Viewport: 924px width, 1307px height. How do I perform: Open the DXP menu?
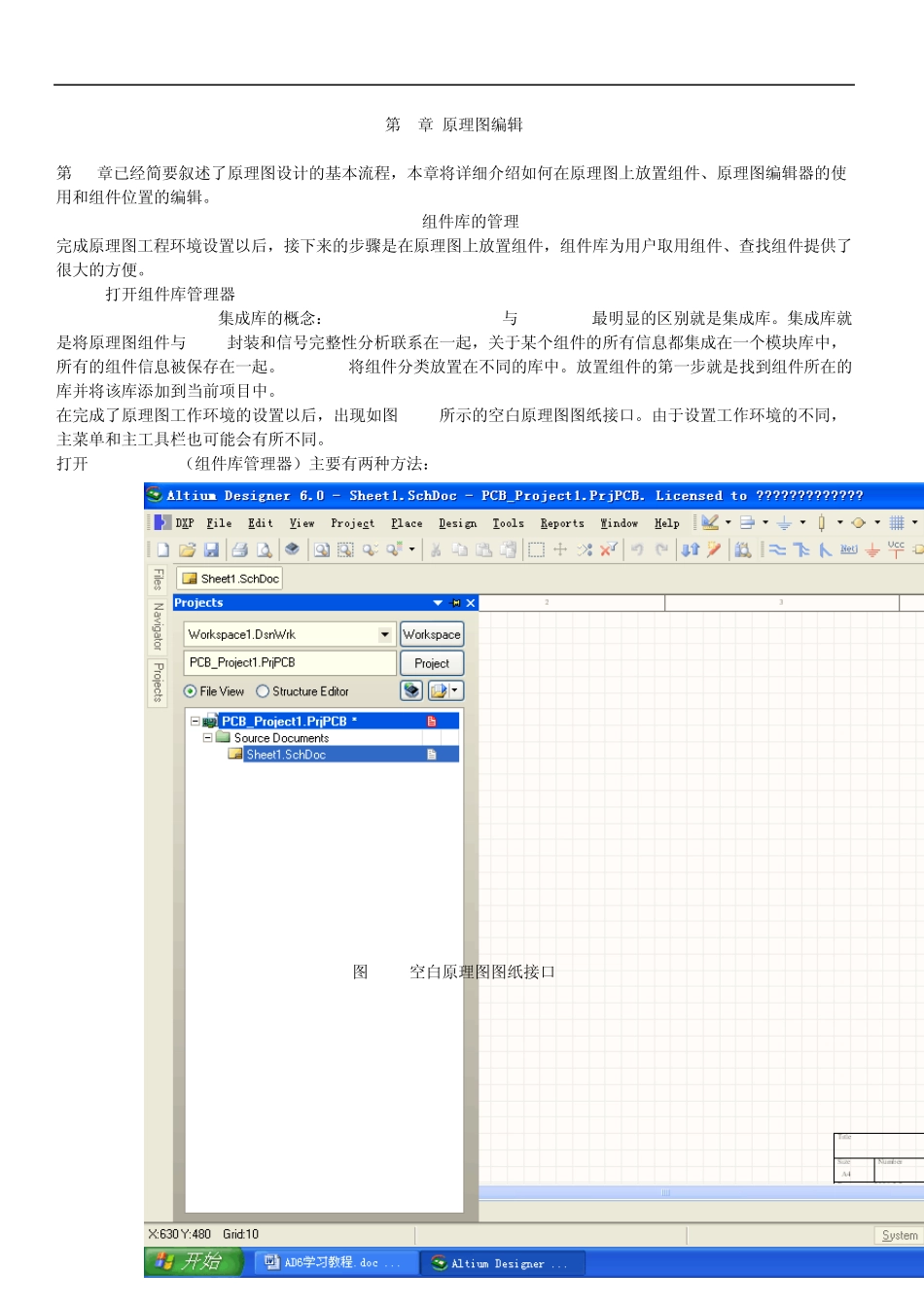coord(185,523)
